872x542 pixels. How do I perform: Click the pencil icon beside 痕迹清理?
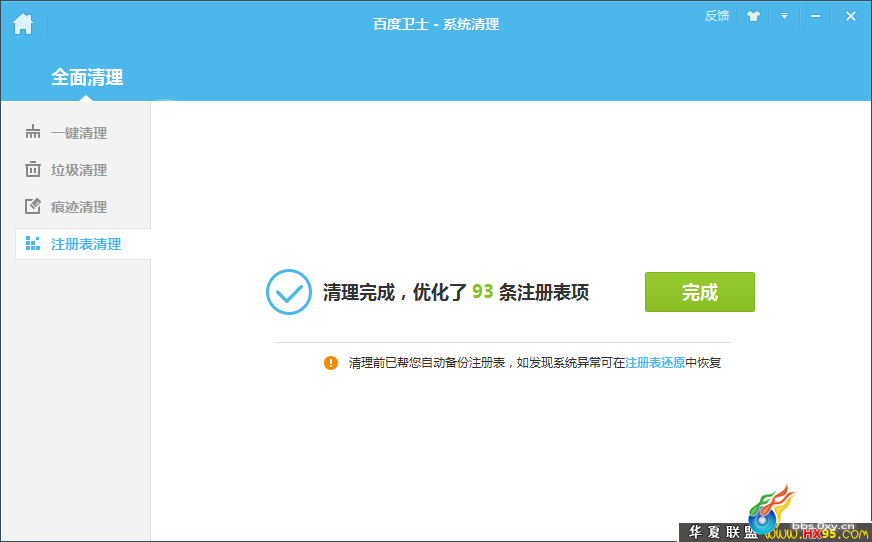coord(33,206)
